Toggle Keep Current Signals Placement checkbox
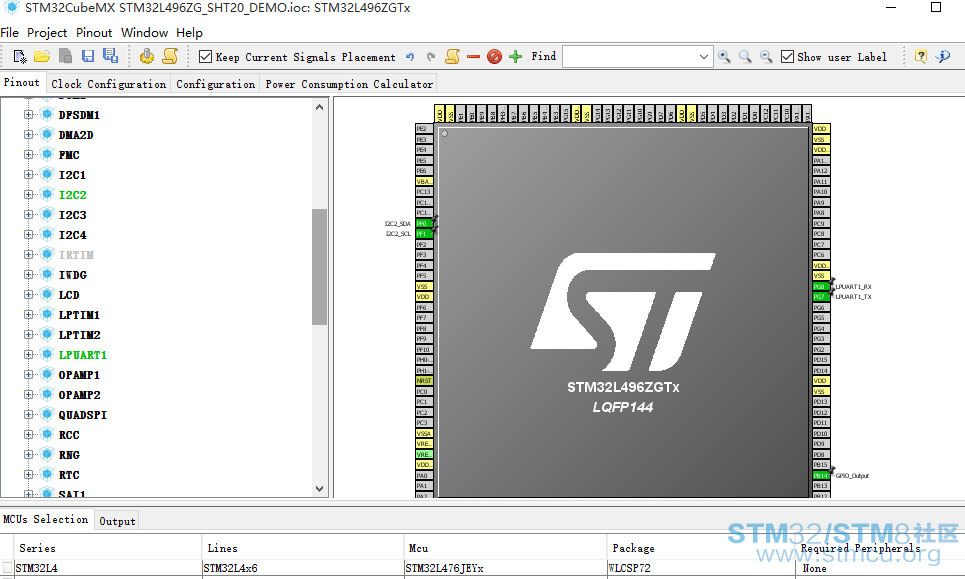Screen dimensions: 965x579 [x=206, y=57]
